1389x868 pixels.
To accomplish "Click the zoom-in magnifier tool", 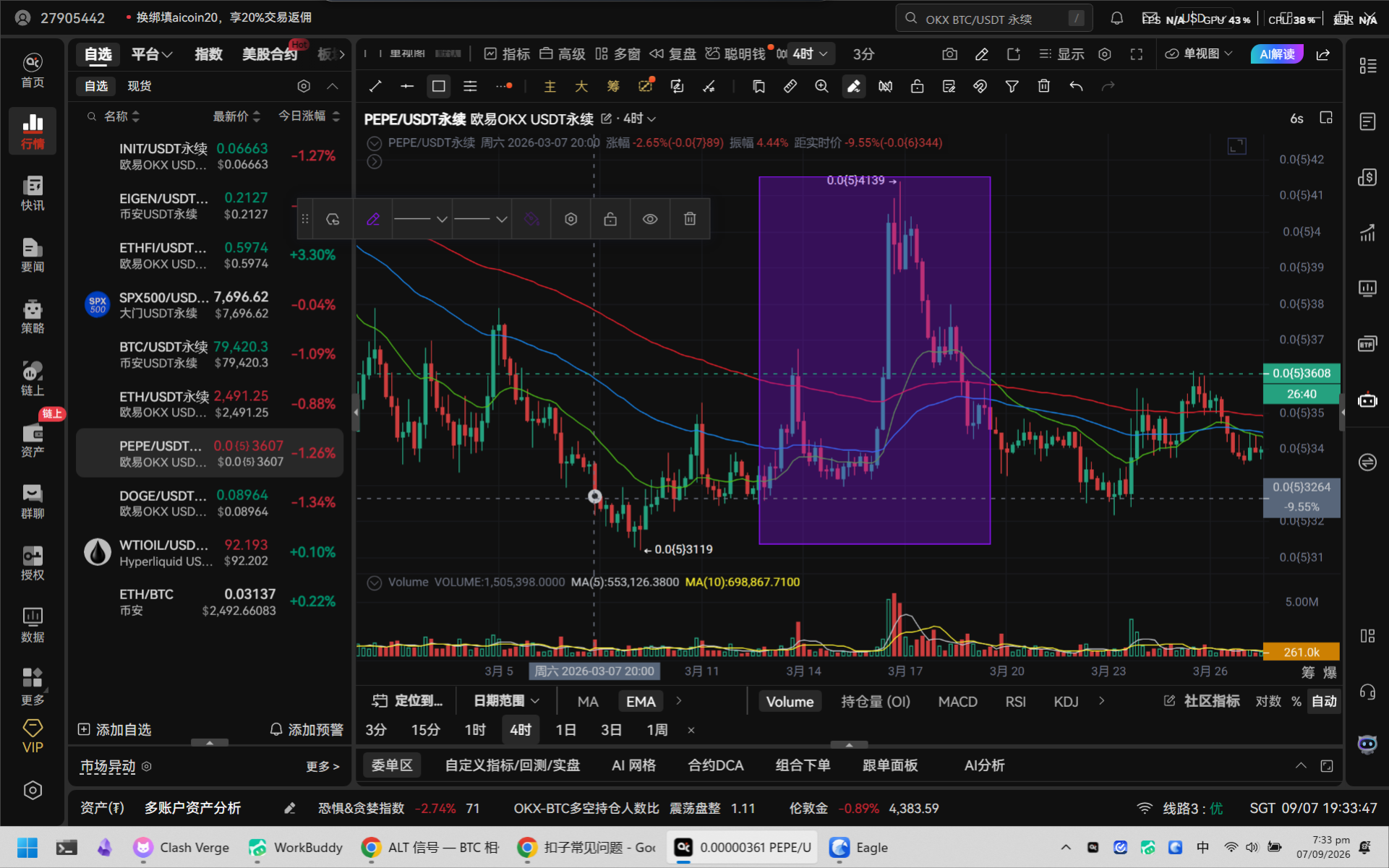I will [821, 87].
